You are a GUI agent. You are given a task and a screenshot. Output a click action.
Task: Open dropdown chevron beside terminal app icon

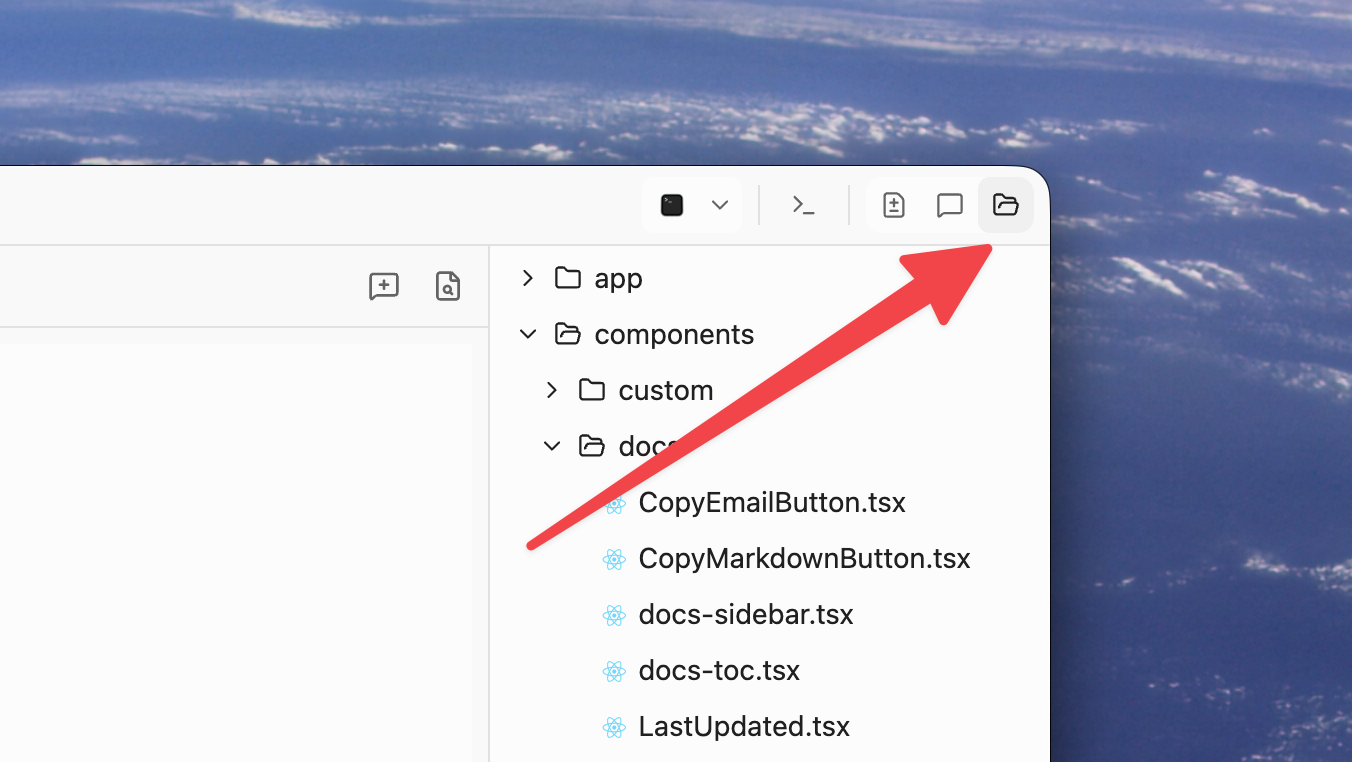coord(720,205)
